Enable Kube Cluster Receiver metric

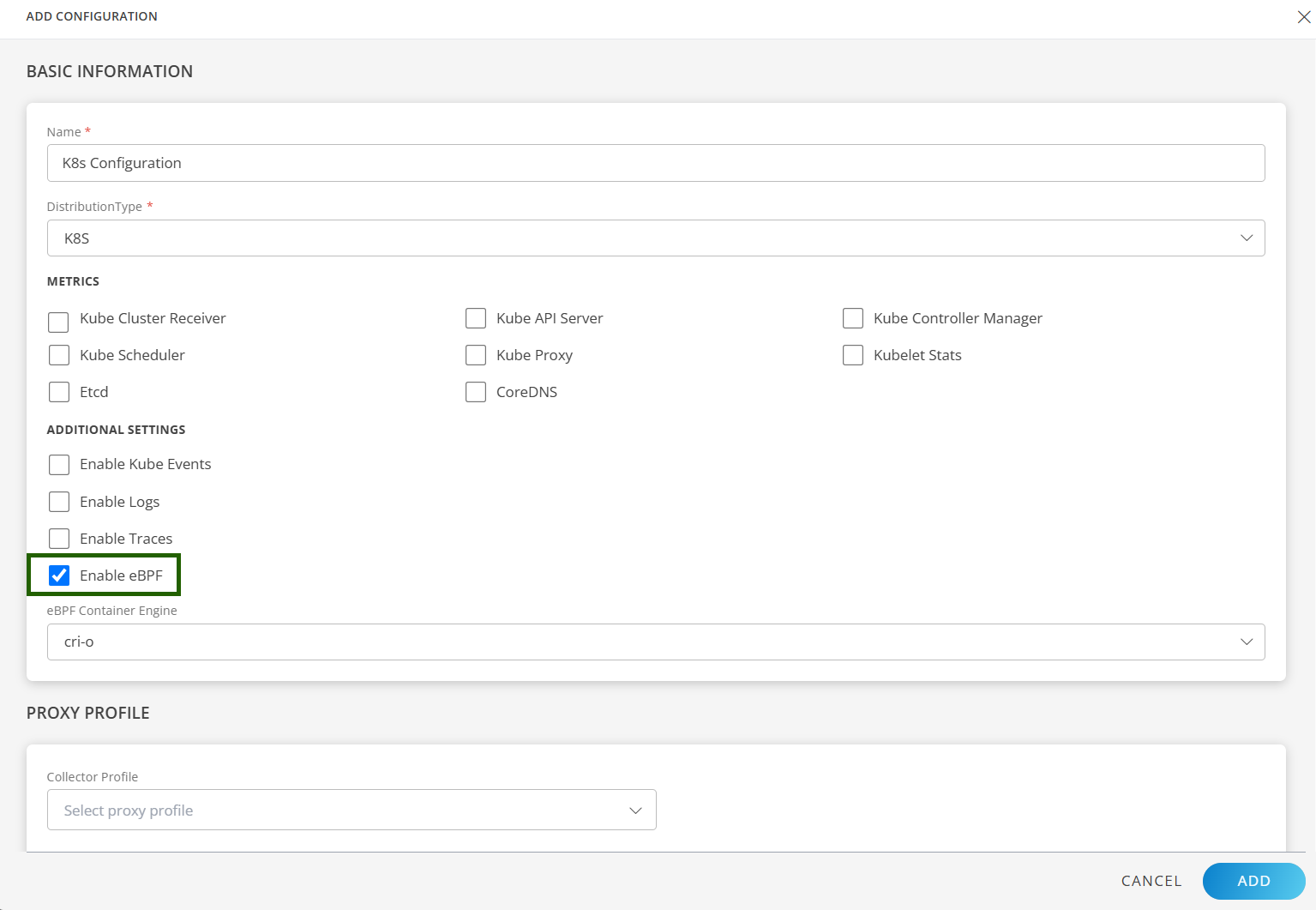(x=59, y=322)
